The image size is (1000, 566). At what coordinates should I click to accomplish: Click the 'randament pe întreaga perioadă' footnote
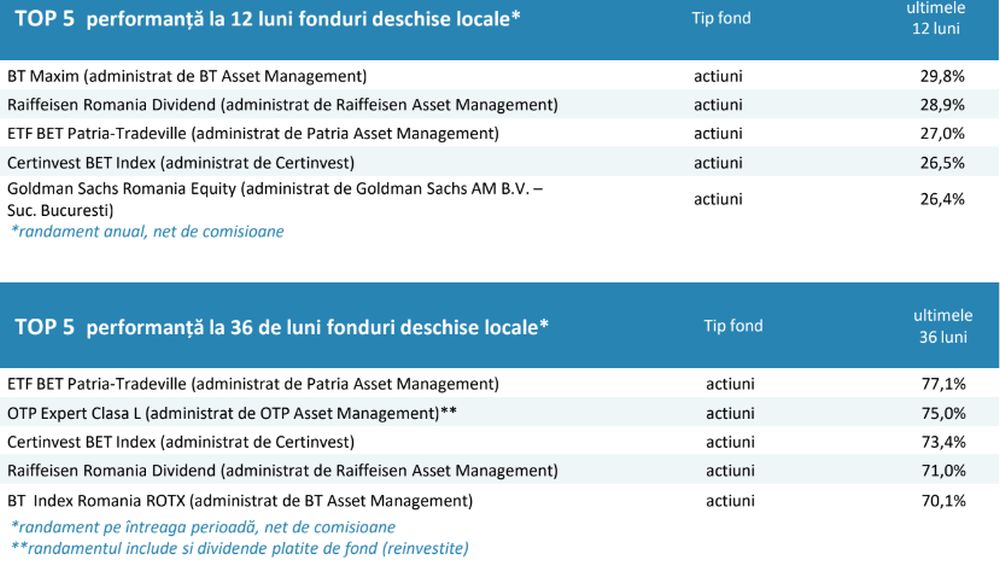click(x=203, y=527)
